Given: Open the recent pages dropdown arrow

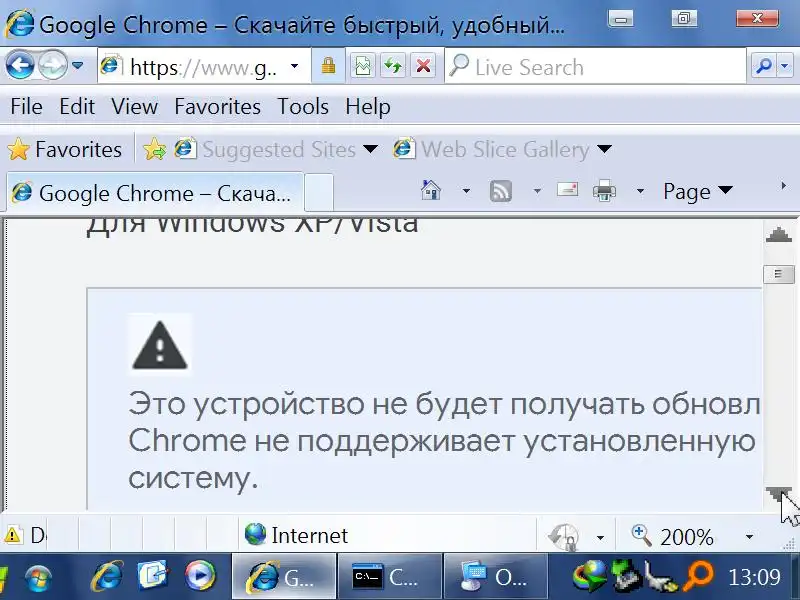Looking at the screenshot, I should point(78,65).
